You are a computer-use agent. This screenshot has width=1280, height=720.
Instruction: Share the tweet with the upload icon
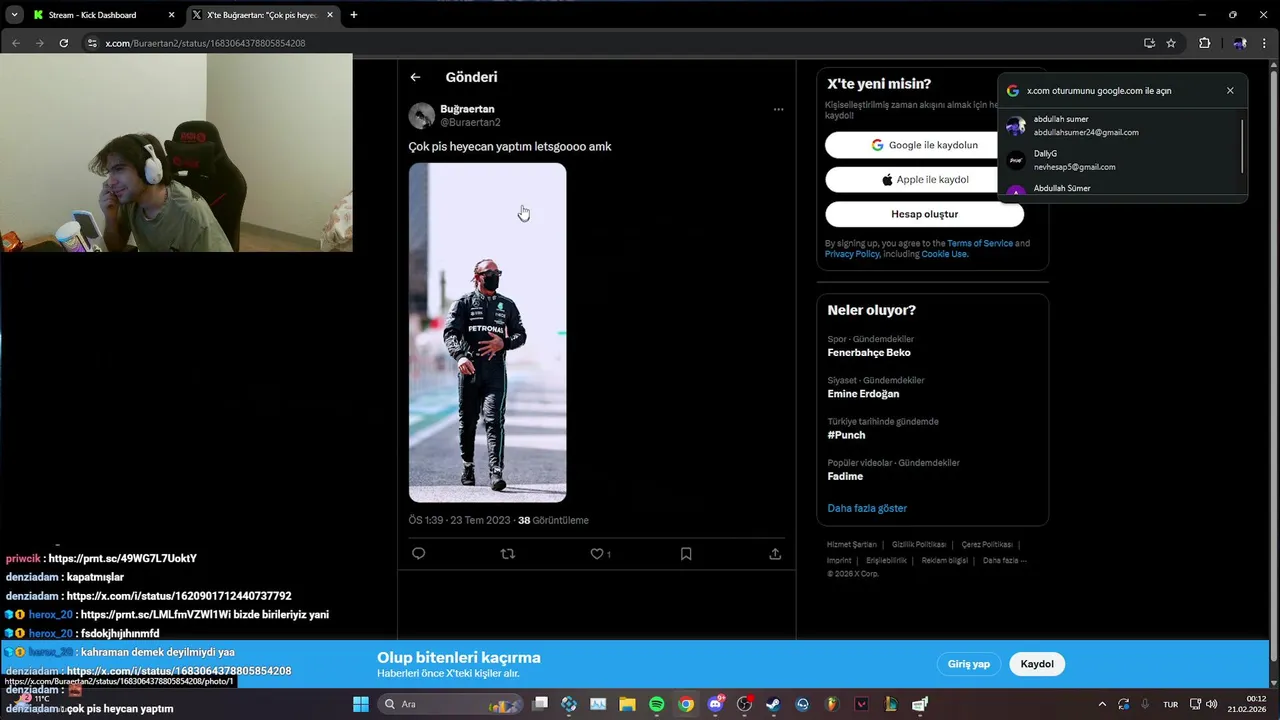pos(775,553)
